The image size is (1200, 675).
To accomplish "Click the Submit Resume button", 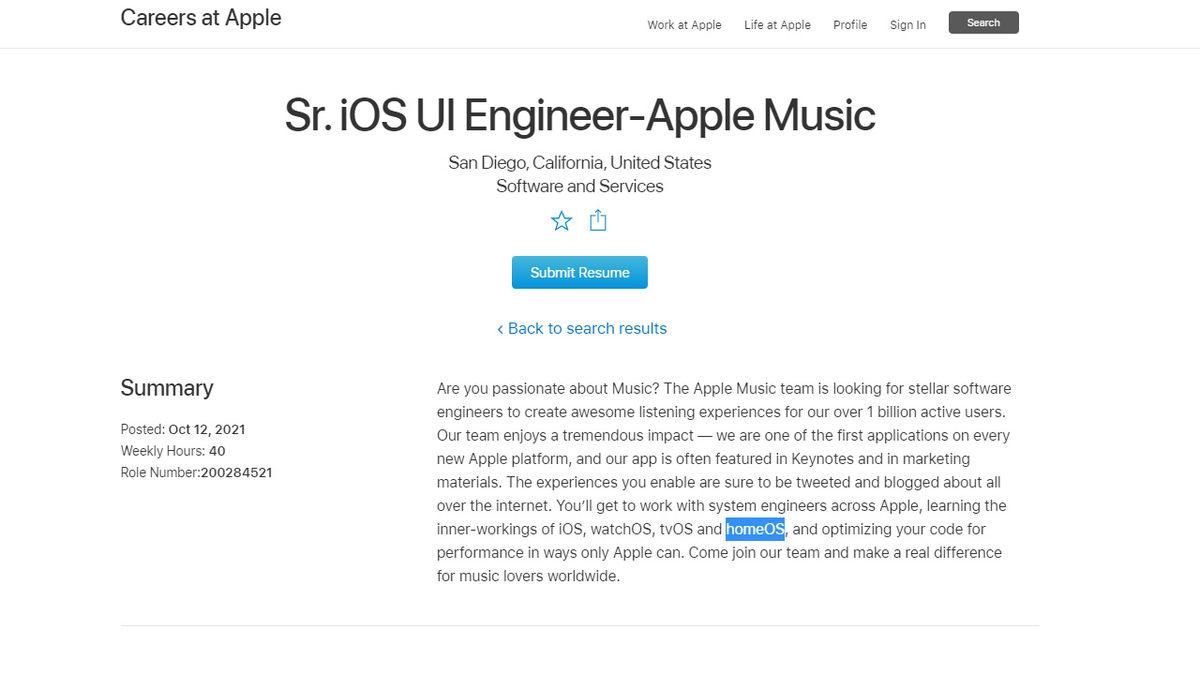I will point(579,271).
